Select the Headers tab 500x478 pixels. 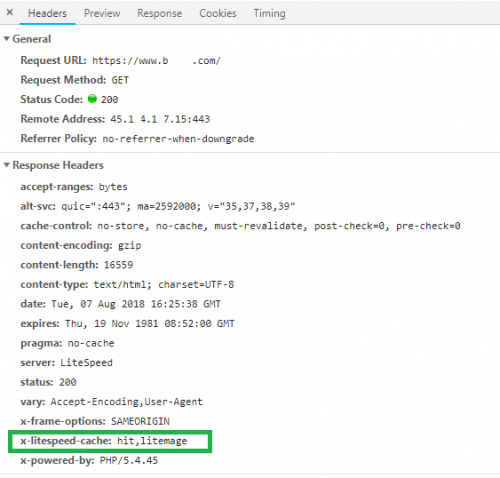(x=47, y=13)
